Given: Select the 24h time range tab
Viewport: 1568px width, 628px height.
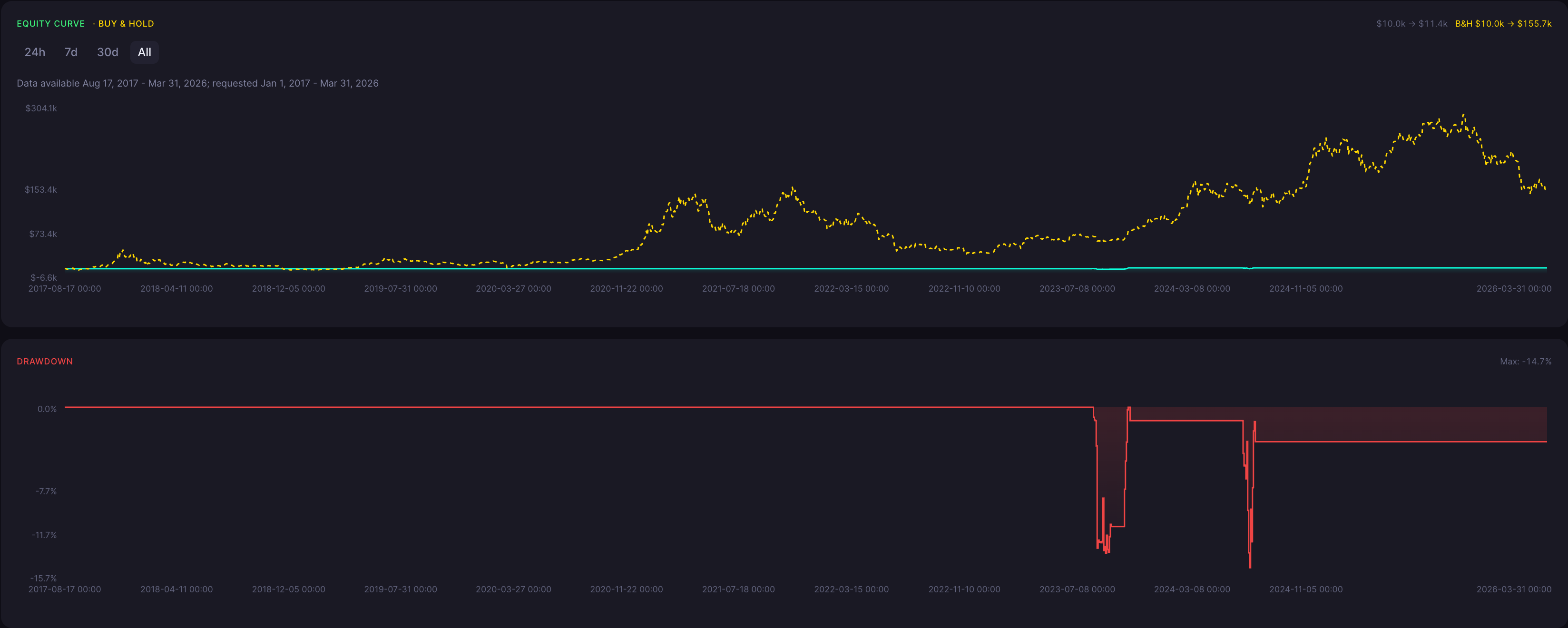Looking at the screenshot, I should click(35, 52).
